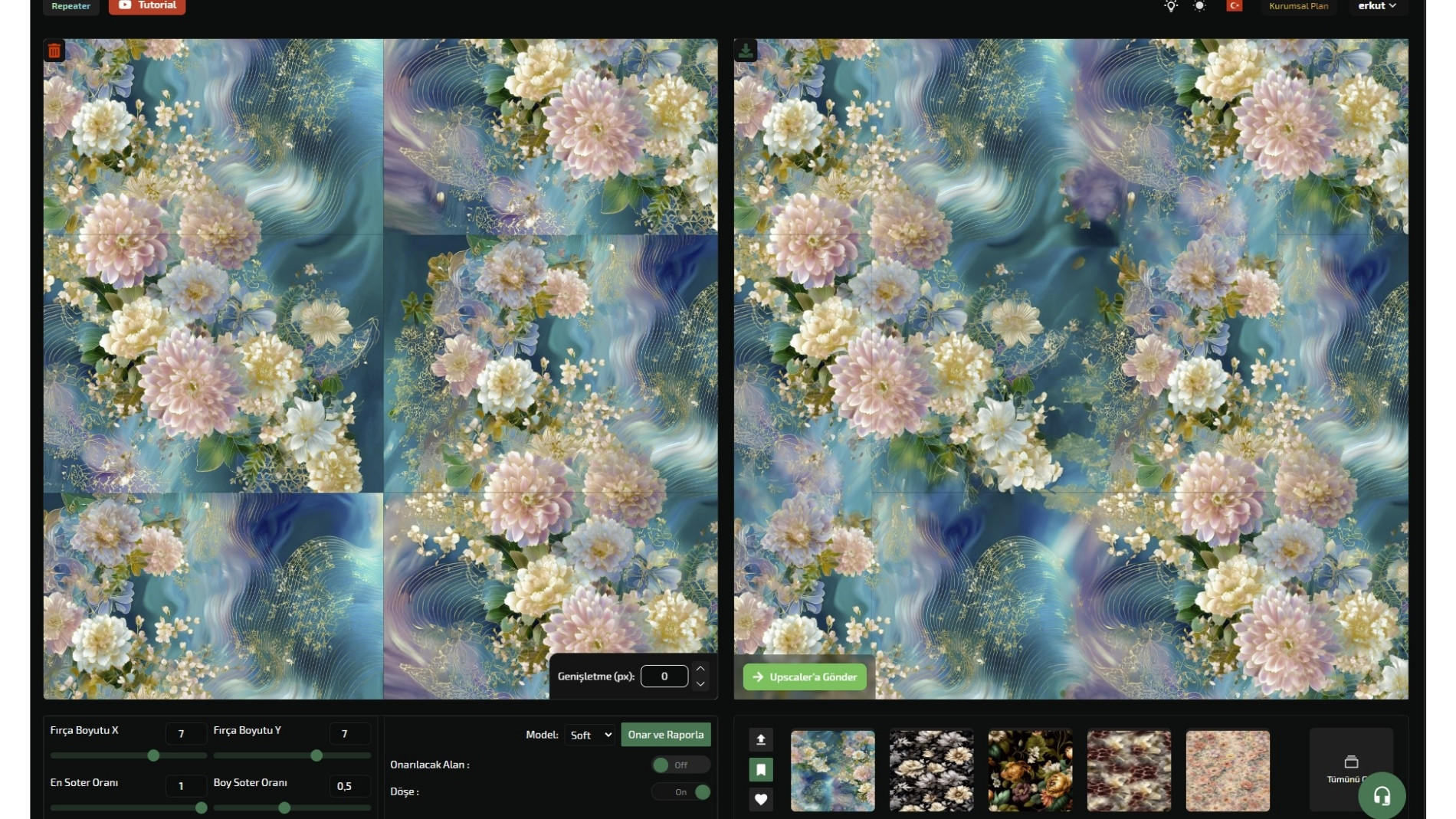This screenshot has width=1456, height=819.
Task: Change language via Turkish flag icon
Action: (1234, 6)
